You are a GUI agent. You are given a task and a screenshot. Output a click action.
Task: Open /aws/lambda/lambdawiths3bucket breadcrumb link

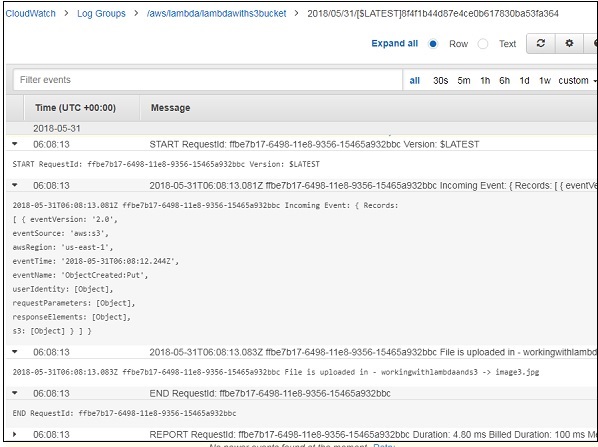(216, 13)
